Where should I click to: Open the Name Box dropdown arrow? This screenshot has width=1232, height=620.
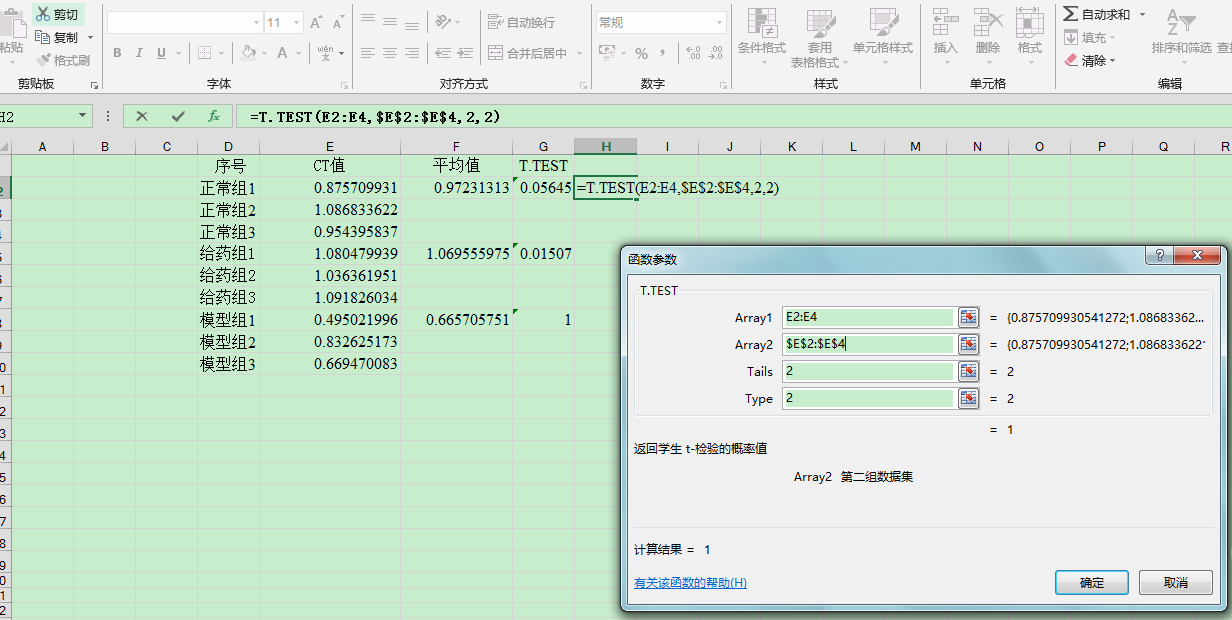[83, 117]
